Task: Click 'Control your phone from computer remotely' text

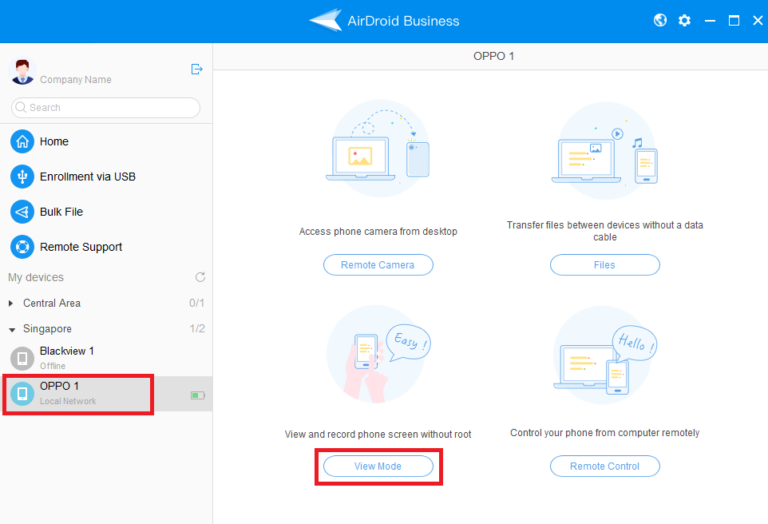Action: [x=605, y=433]
